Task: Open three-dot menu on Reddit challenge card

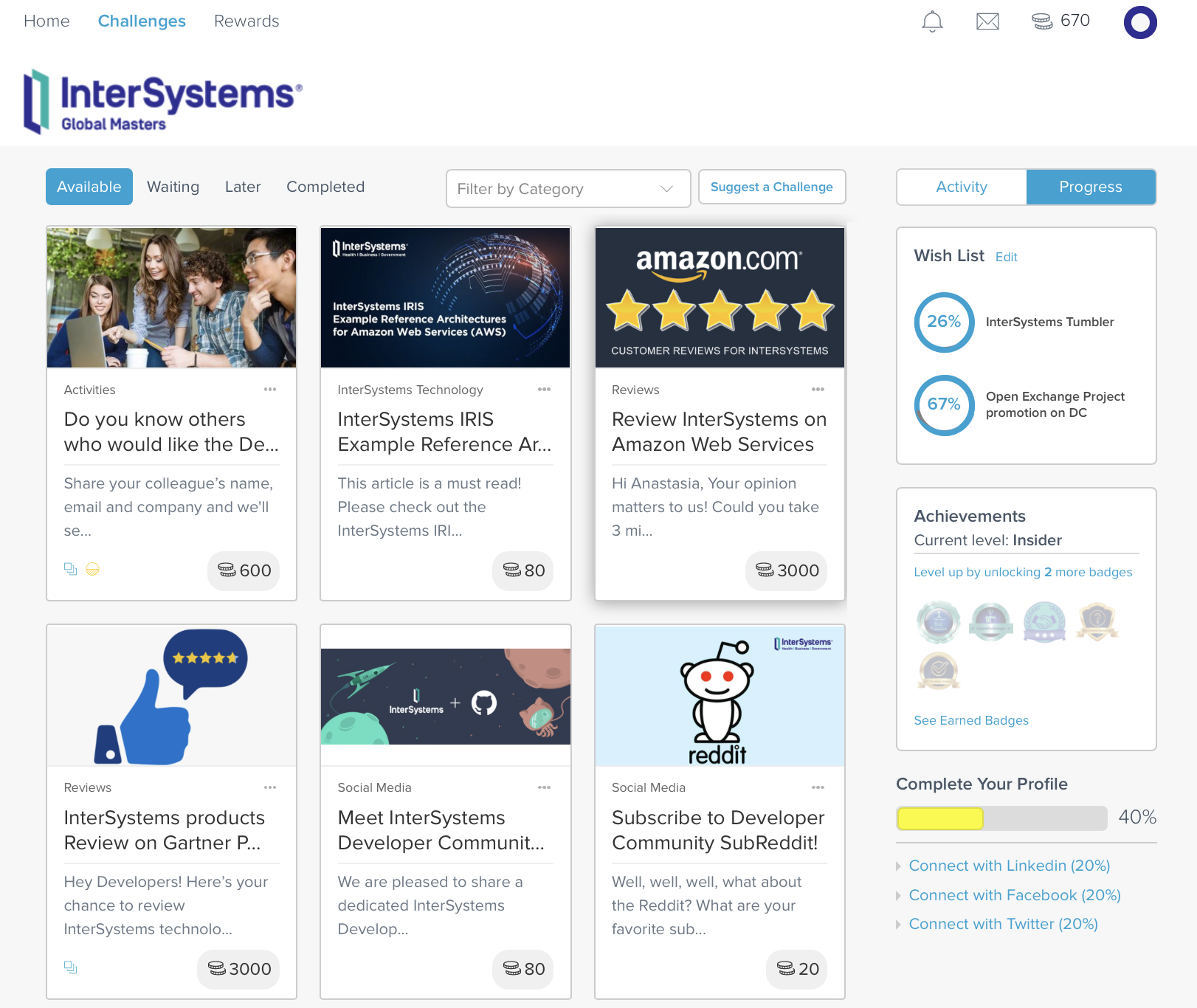Action: point(818,787)
